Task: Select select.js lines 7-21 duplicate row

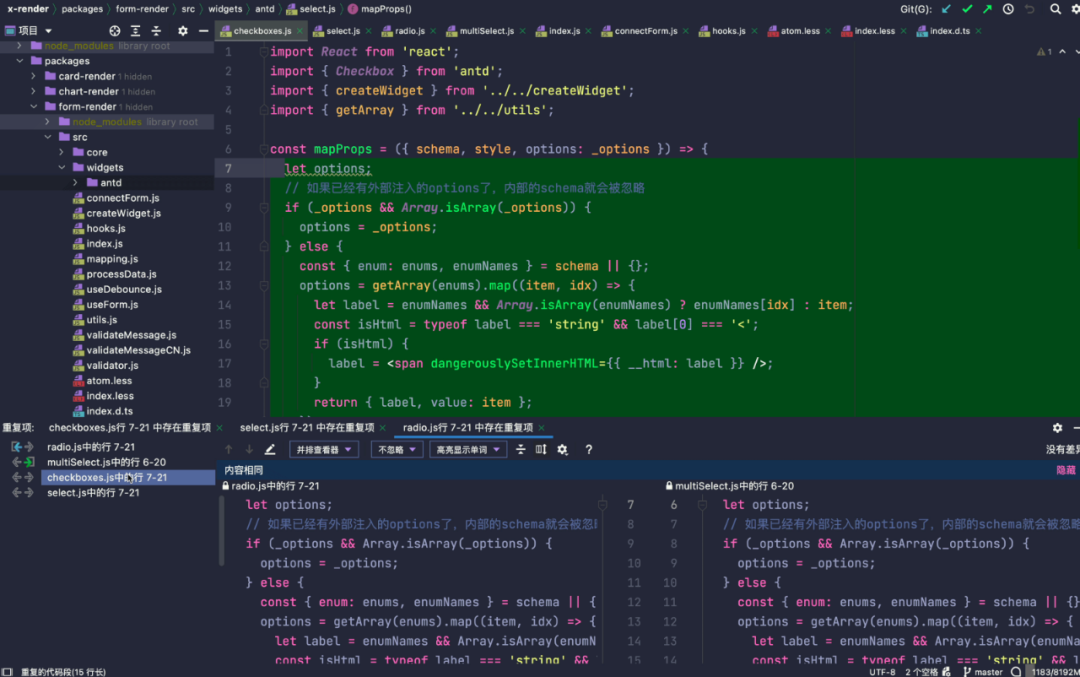Action: [x=94, y=492]
